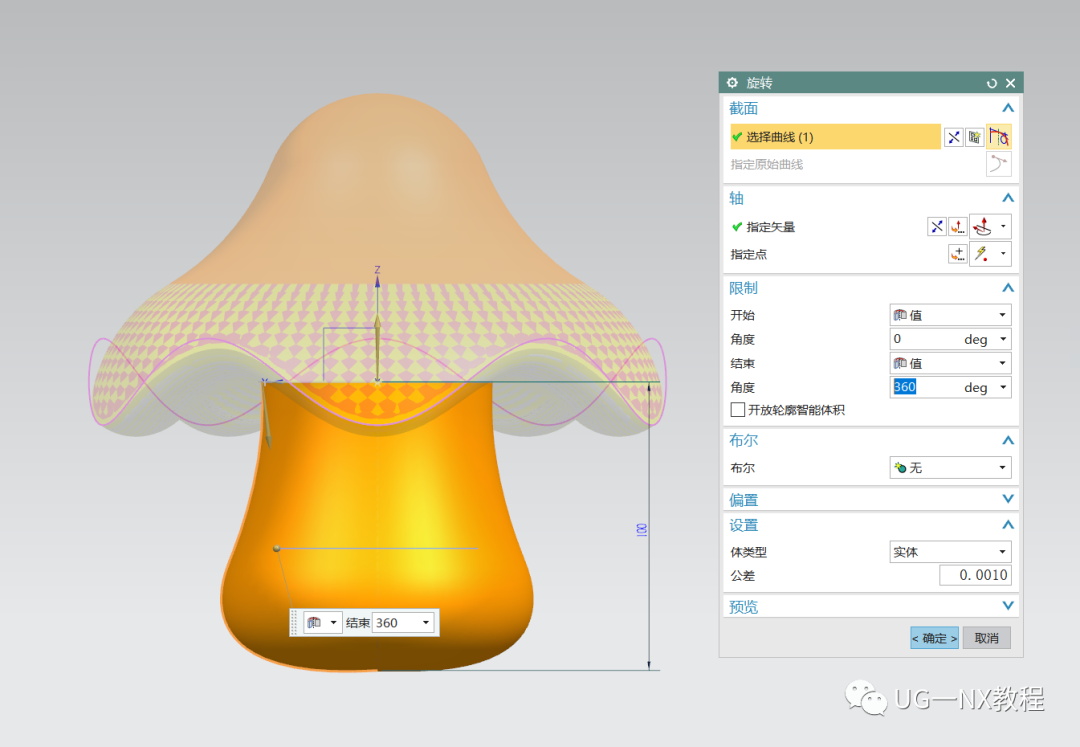Collapse the 轴 section

coord(1008,198)
